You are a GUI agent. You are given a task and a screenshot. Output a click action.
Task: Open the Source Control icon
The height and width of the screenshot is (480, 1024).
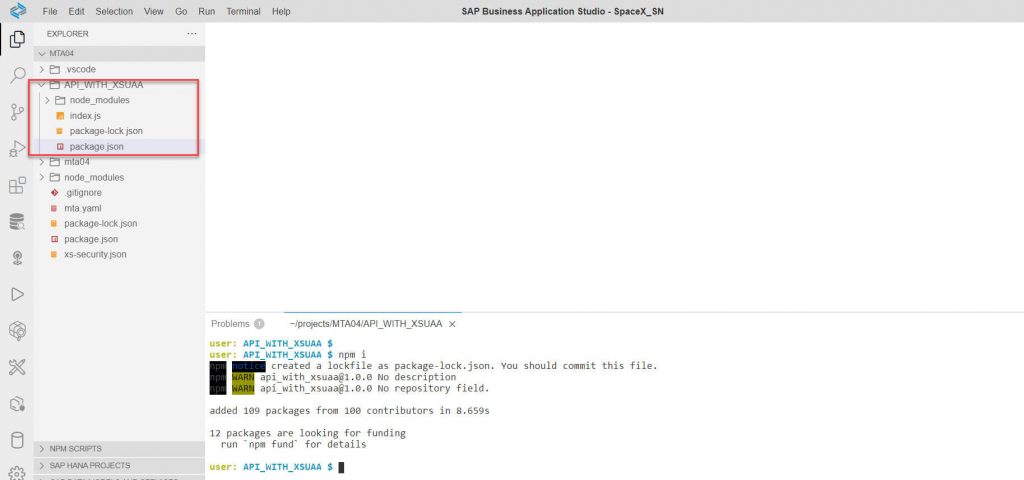coord(18,112)
